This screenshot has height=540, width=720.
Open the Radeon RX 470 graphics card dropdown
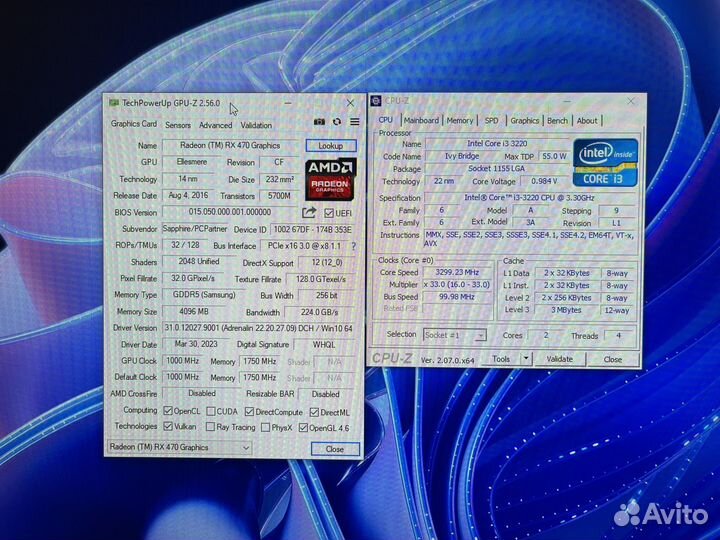[180, 447]
